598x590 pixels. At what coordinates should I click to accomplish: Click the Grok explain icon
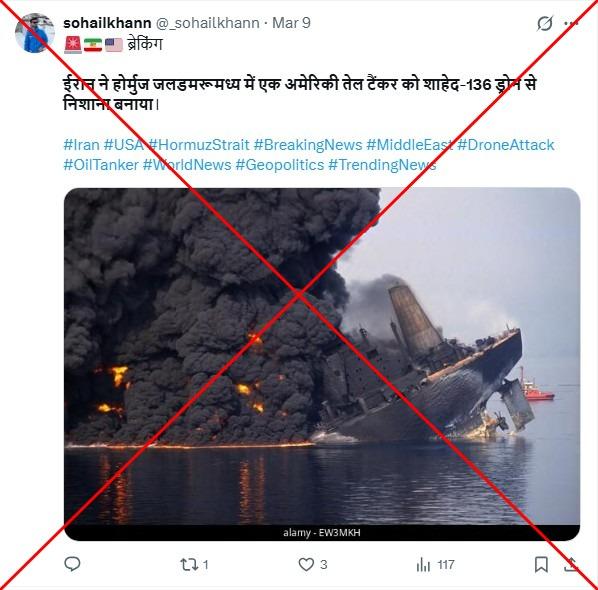pos(545,23)
